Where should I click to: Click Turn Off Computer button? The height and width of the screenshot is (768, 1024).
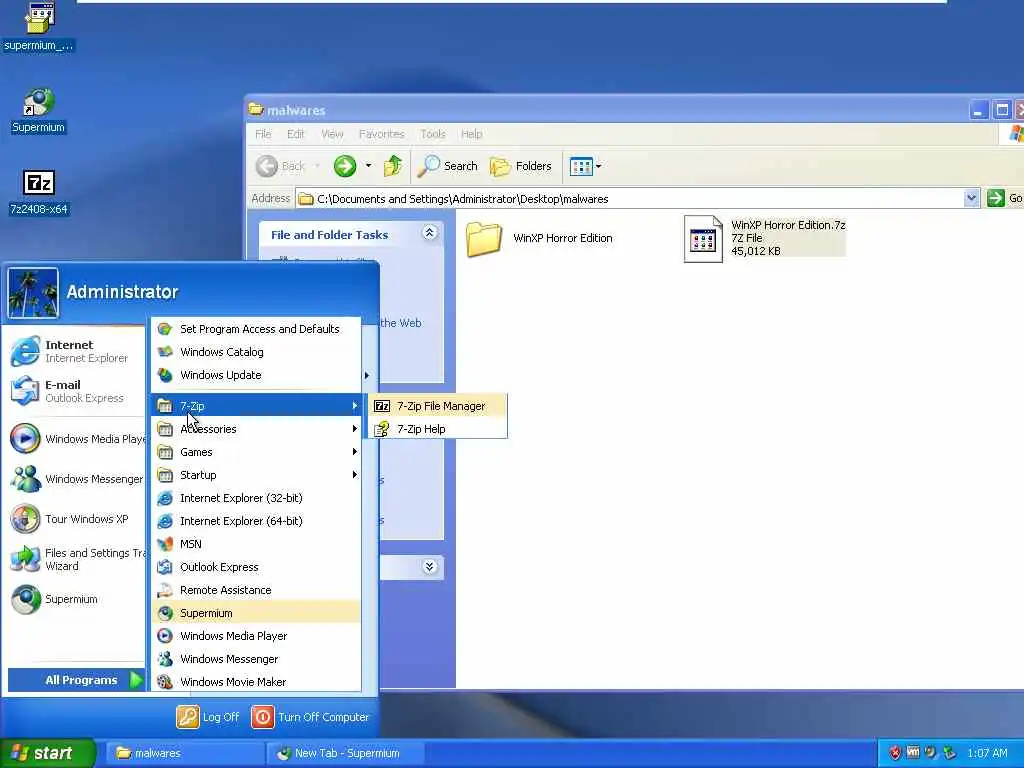(x=310, y=717)
